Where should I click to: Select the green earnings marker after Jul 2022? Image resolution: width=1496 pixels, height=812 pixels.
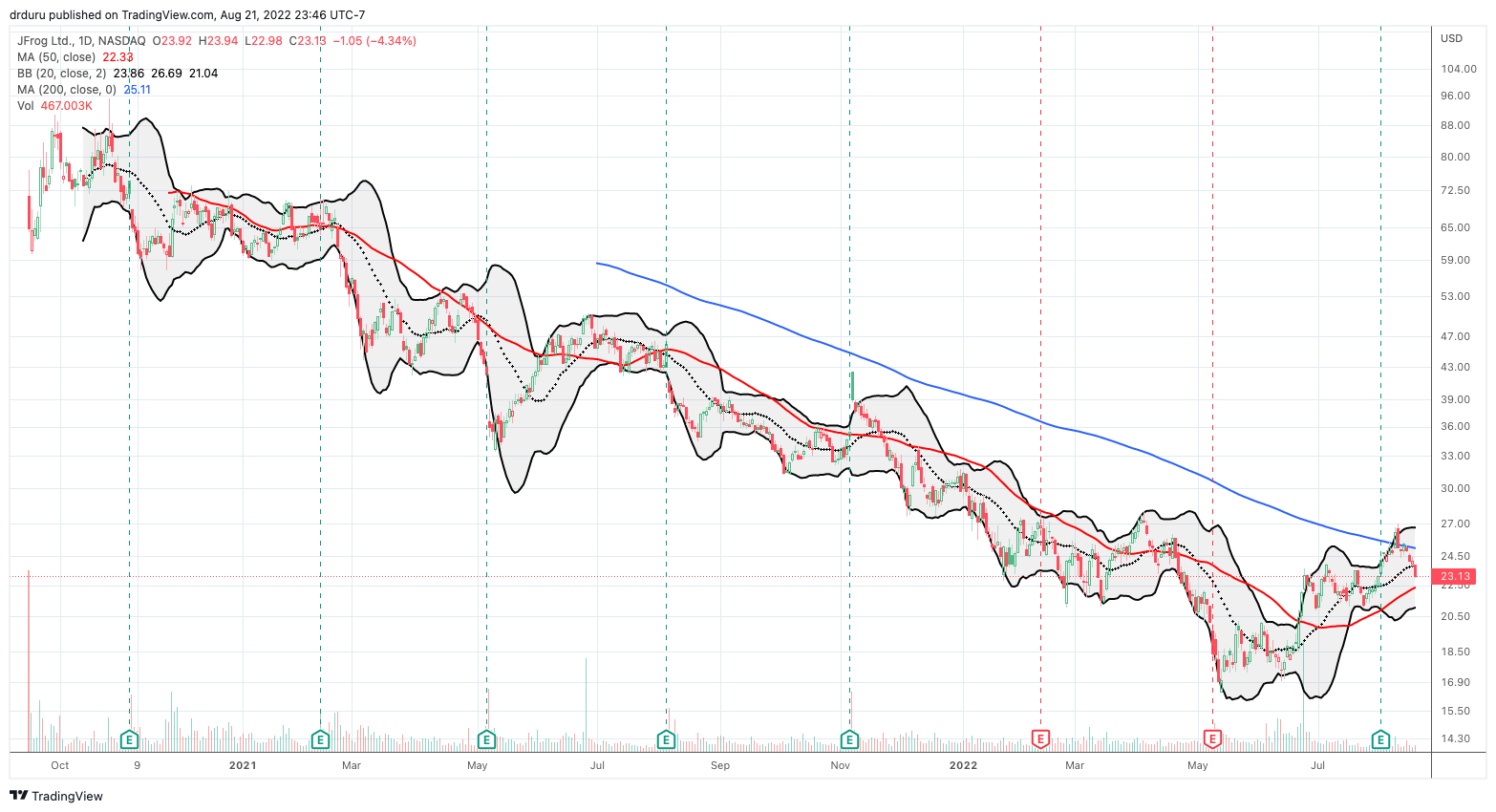(1380, 739)
